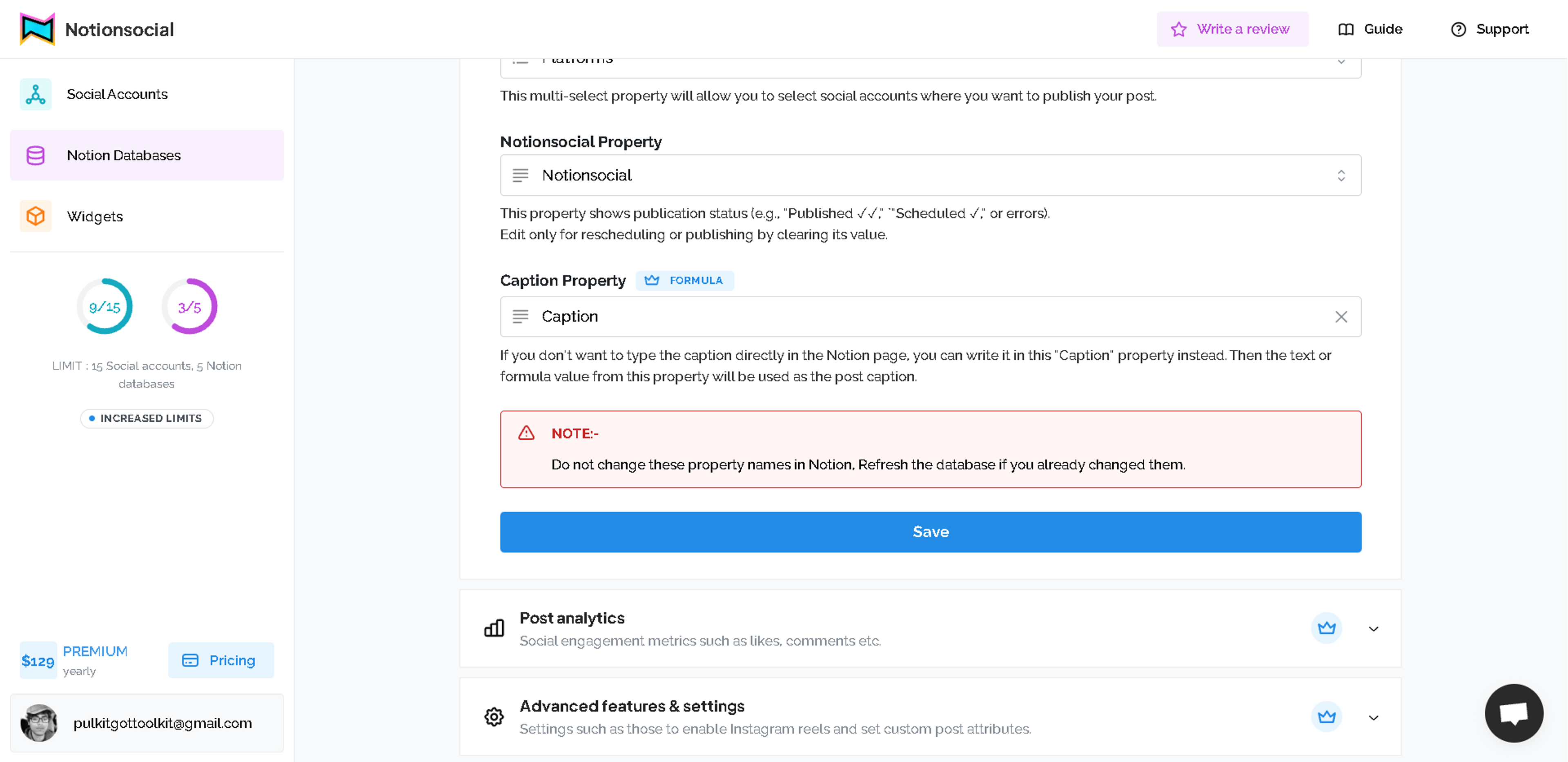Click the Post analytics premium crown badge

click(1326, 628)
